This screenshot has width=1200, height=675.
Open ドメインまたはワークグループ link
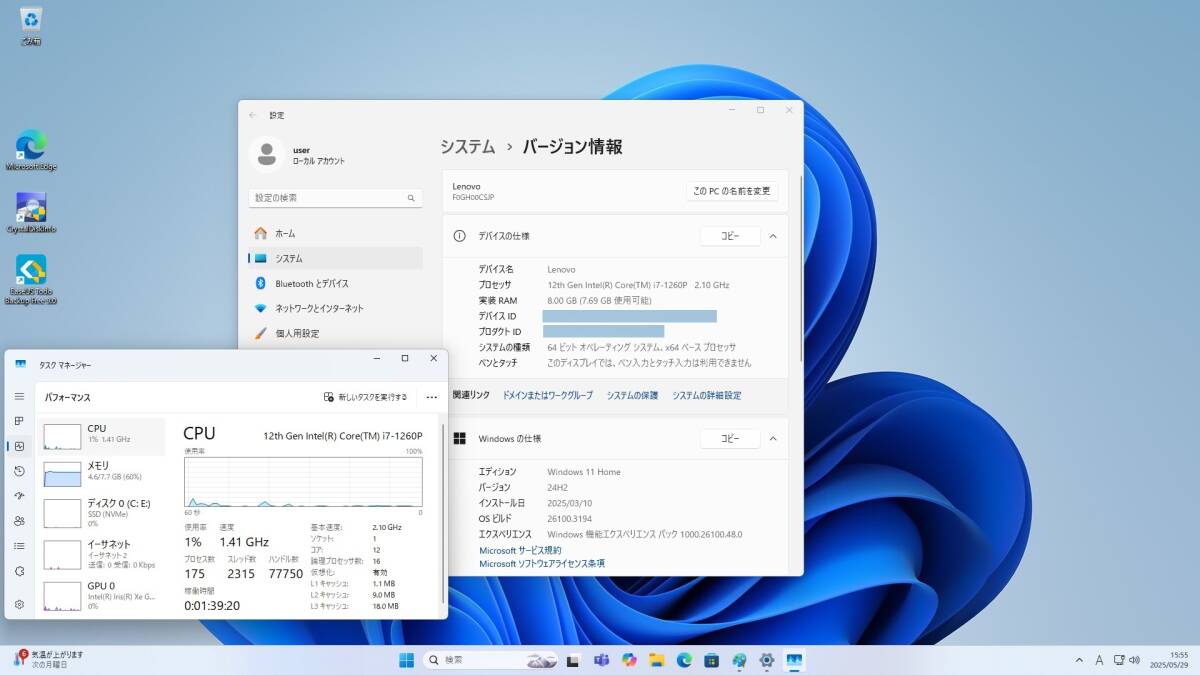[x=547, y=395]
